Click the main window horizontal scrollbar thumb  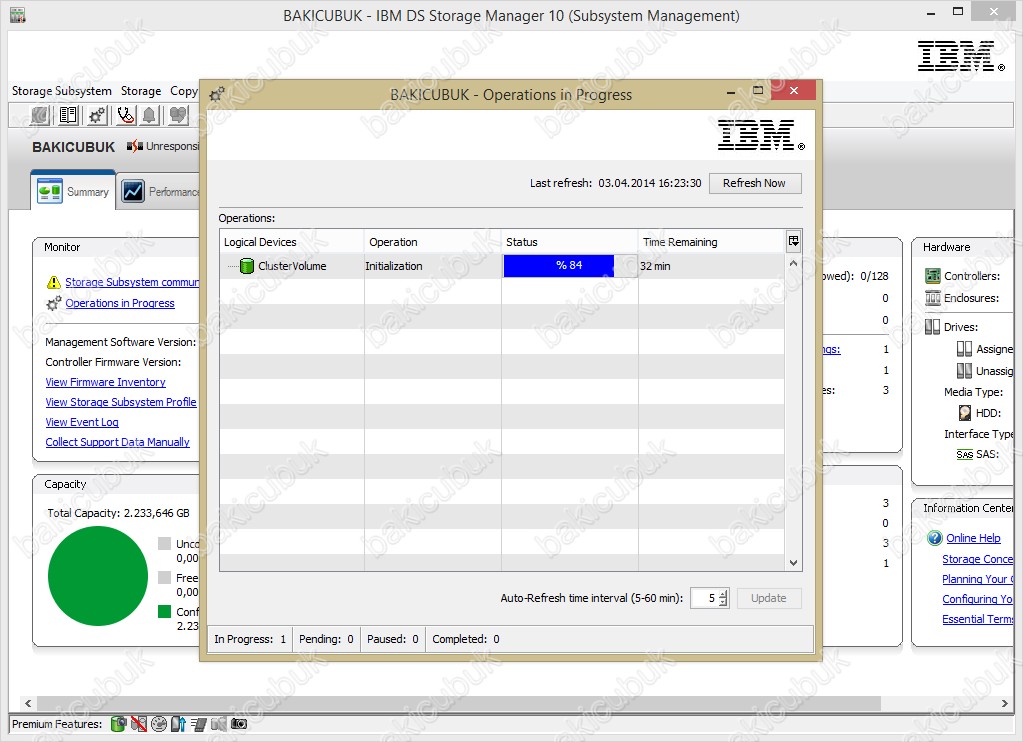point(459,703)
